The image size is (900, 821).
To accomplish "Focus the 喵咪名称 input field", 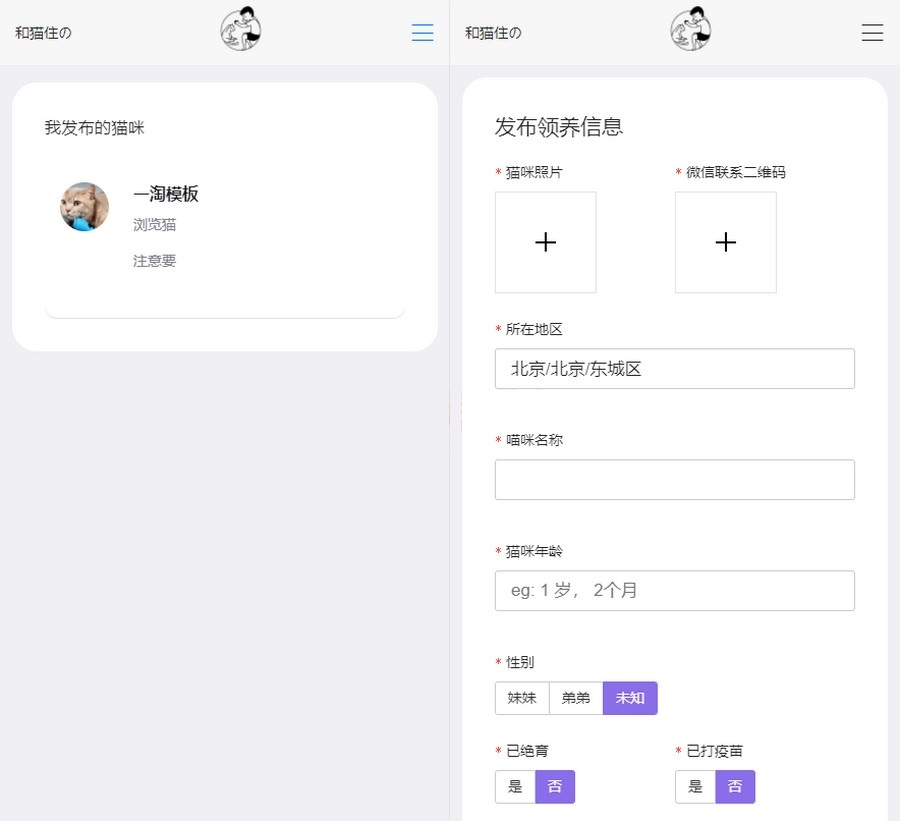I will point(674,479).
